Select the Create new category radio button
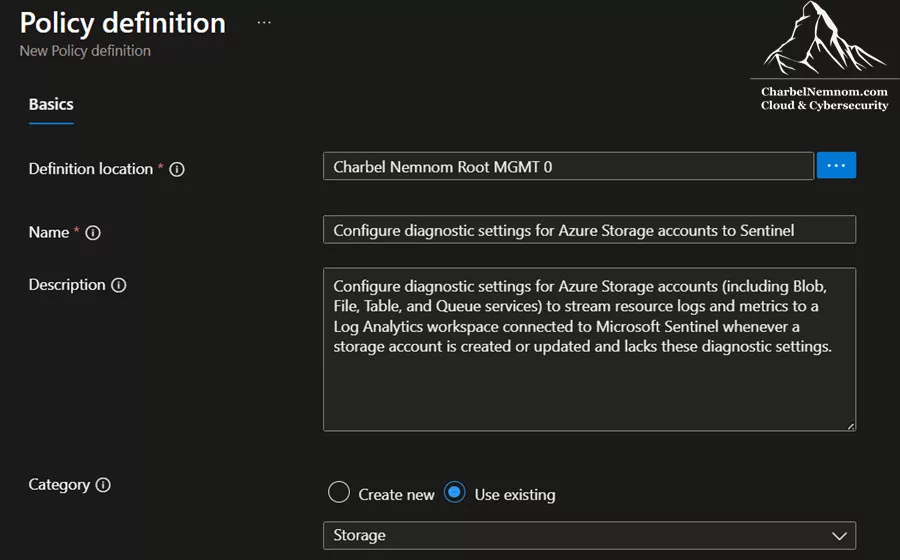Viewport: 900px width, 560px height. tap(339, 492)
